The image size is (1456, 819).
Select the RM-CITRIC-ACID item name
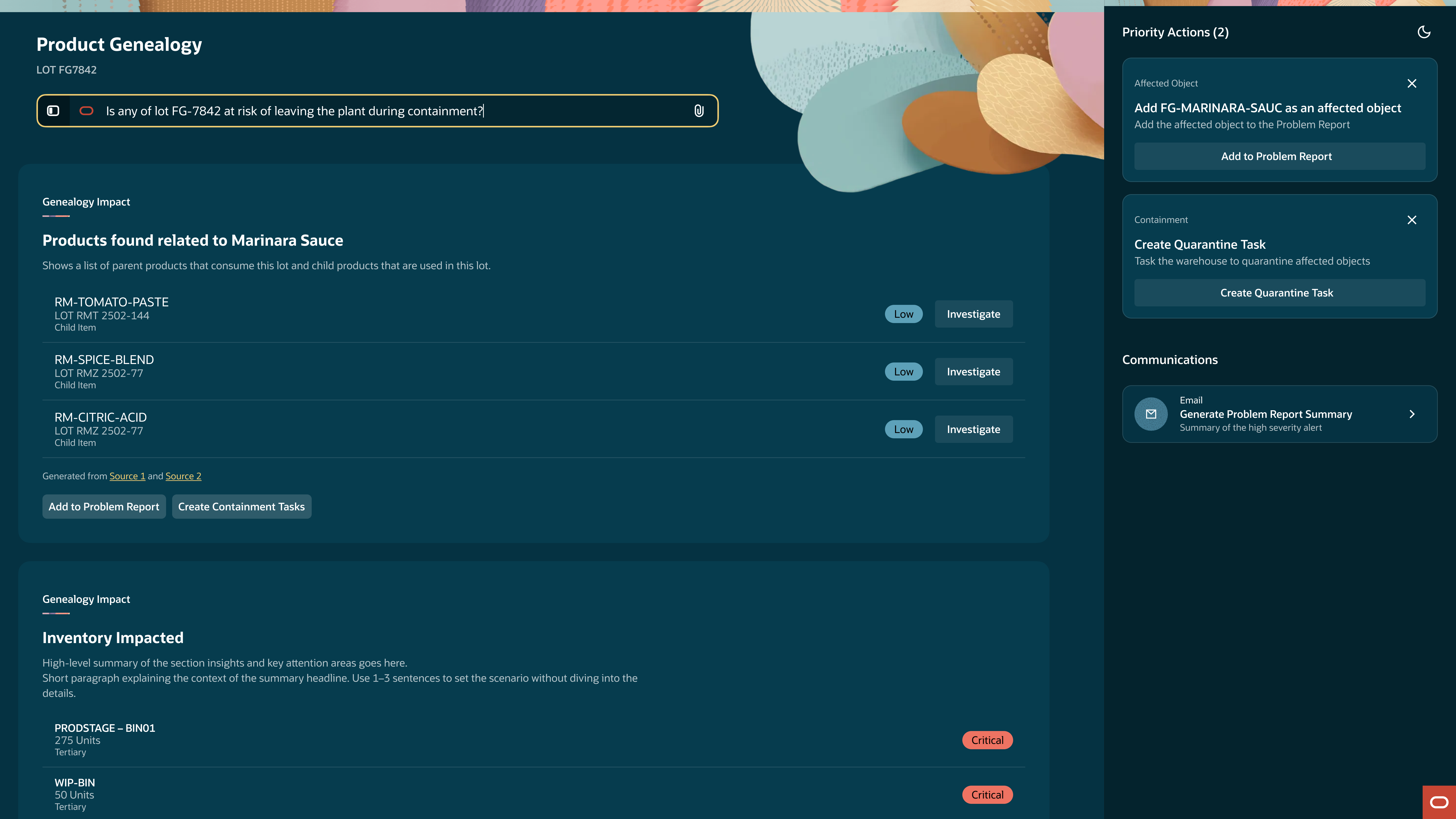click(101, 418)
